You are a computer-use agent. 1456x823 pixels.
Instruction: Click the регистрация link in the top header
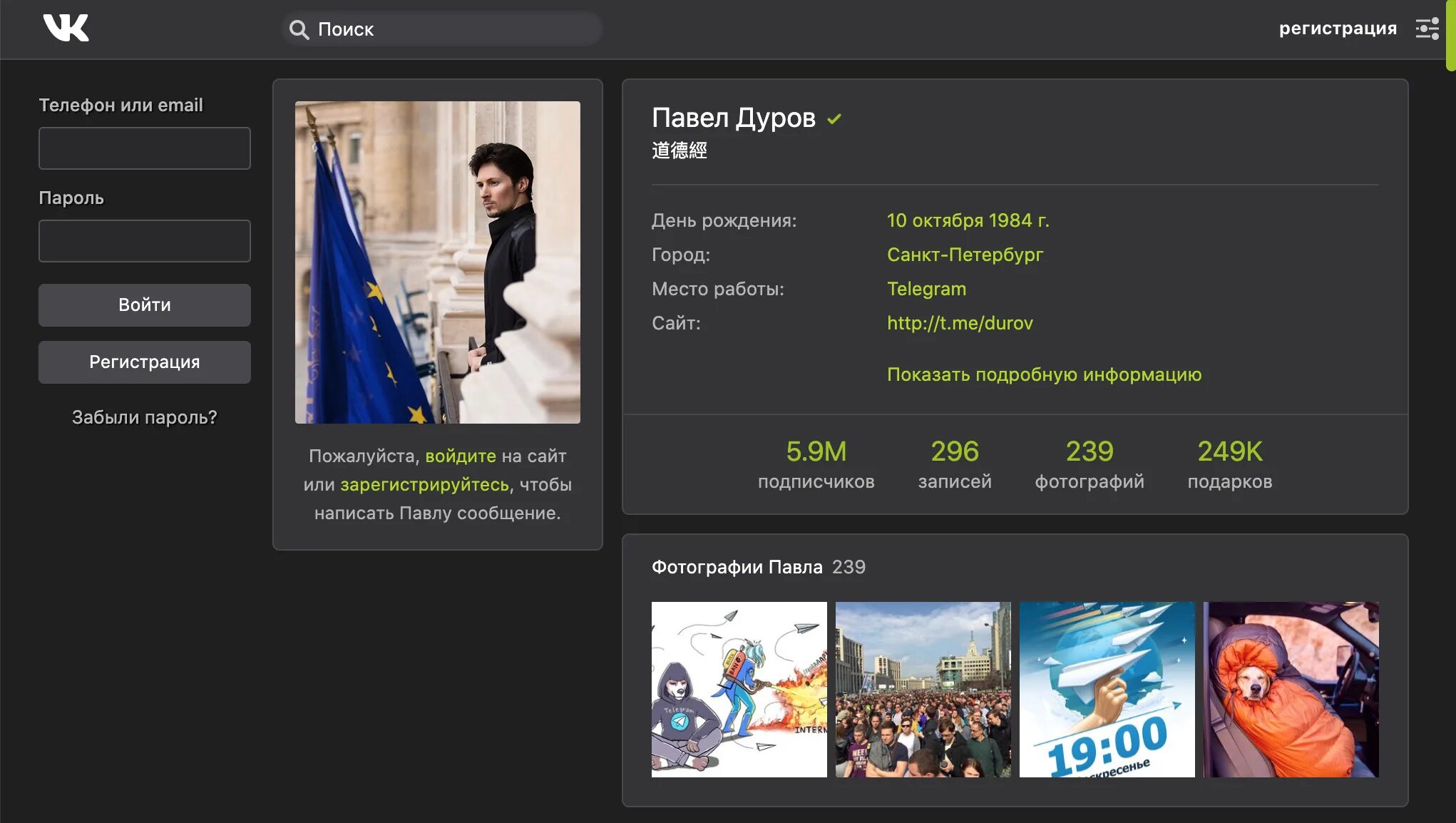(1338, 29)
